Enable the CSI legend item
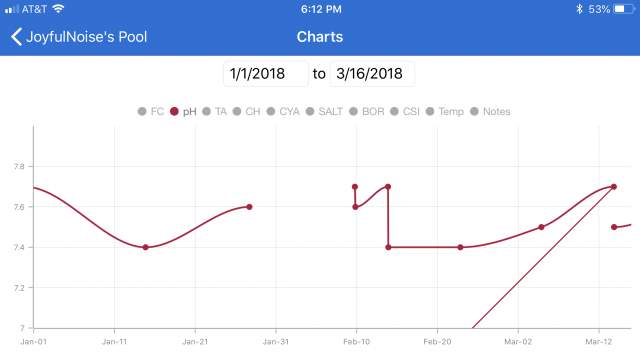The height and width of the screenshot is (360, 640). coord(404,111)
